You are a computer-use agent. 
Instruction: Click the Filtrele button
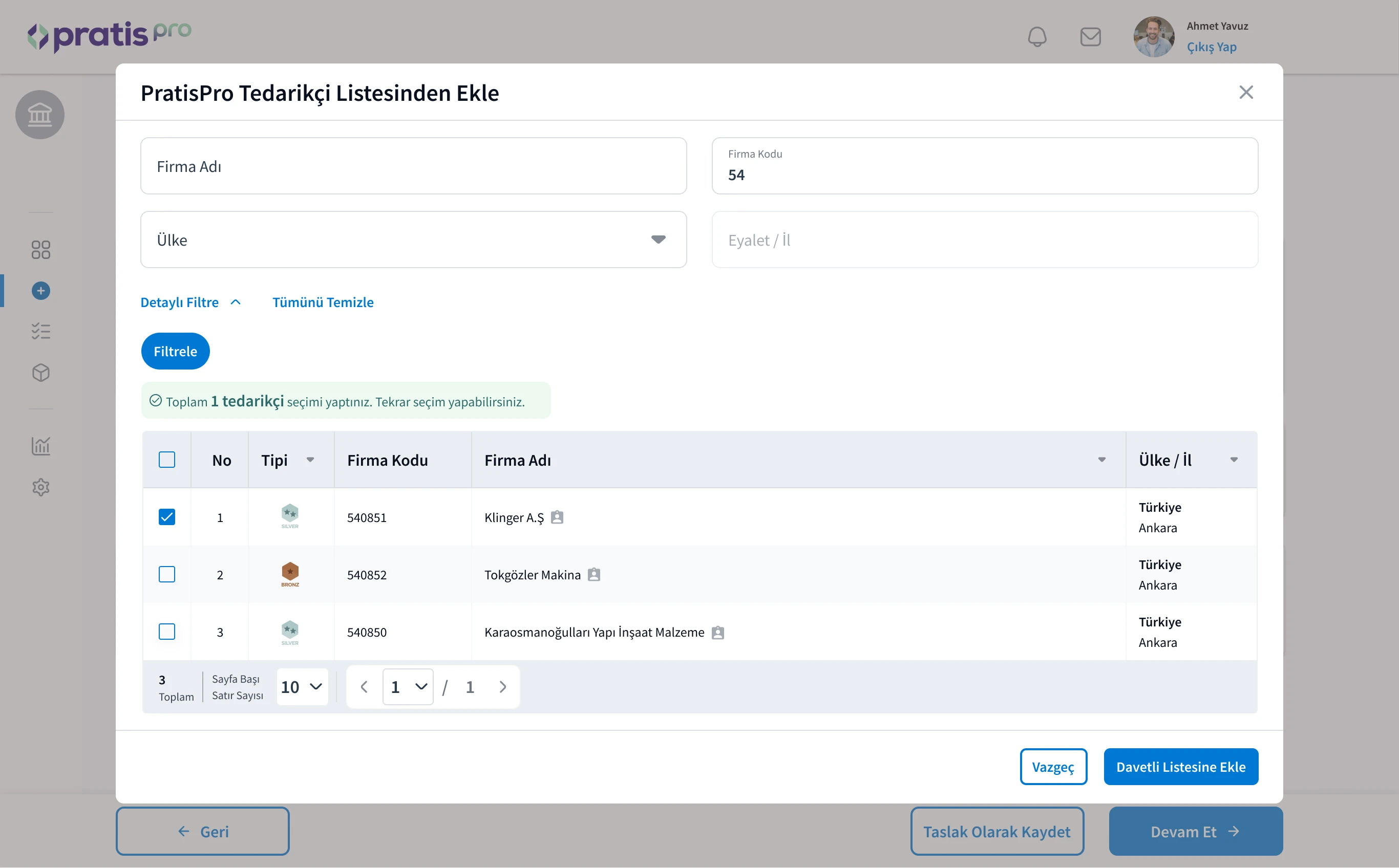click(175, 351)
